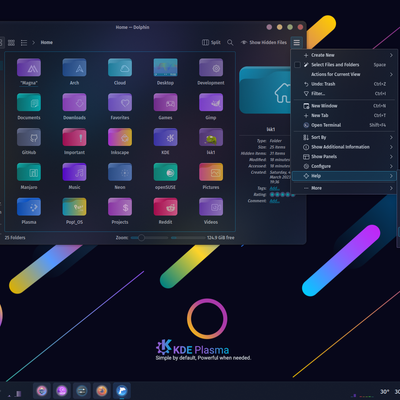Click the free disk space bar
This screenshot has width=400, height=400.
188,238
